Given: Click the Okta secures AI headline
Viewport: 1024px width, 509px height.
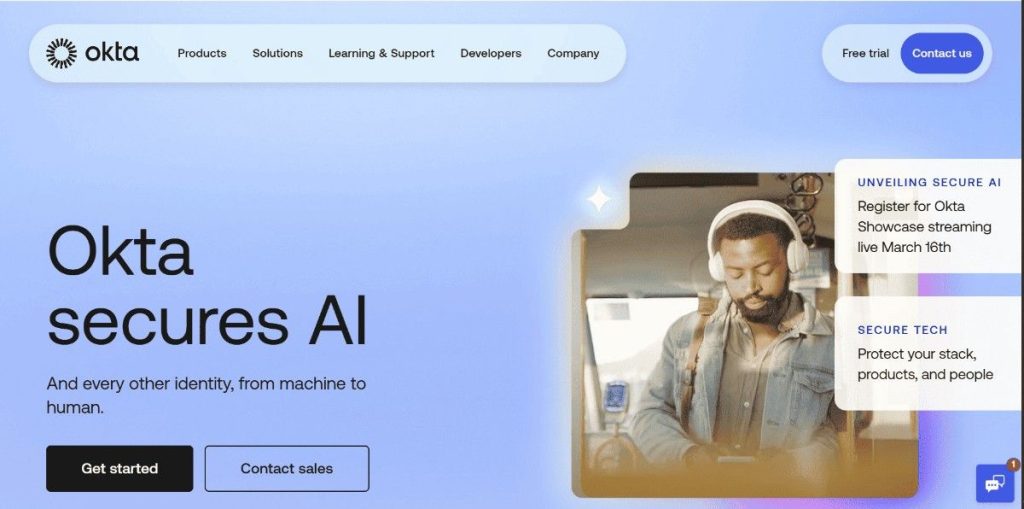Looking at the screenshot, I should click(x=208, y=285).
